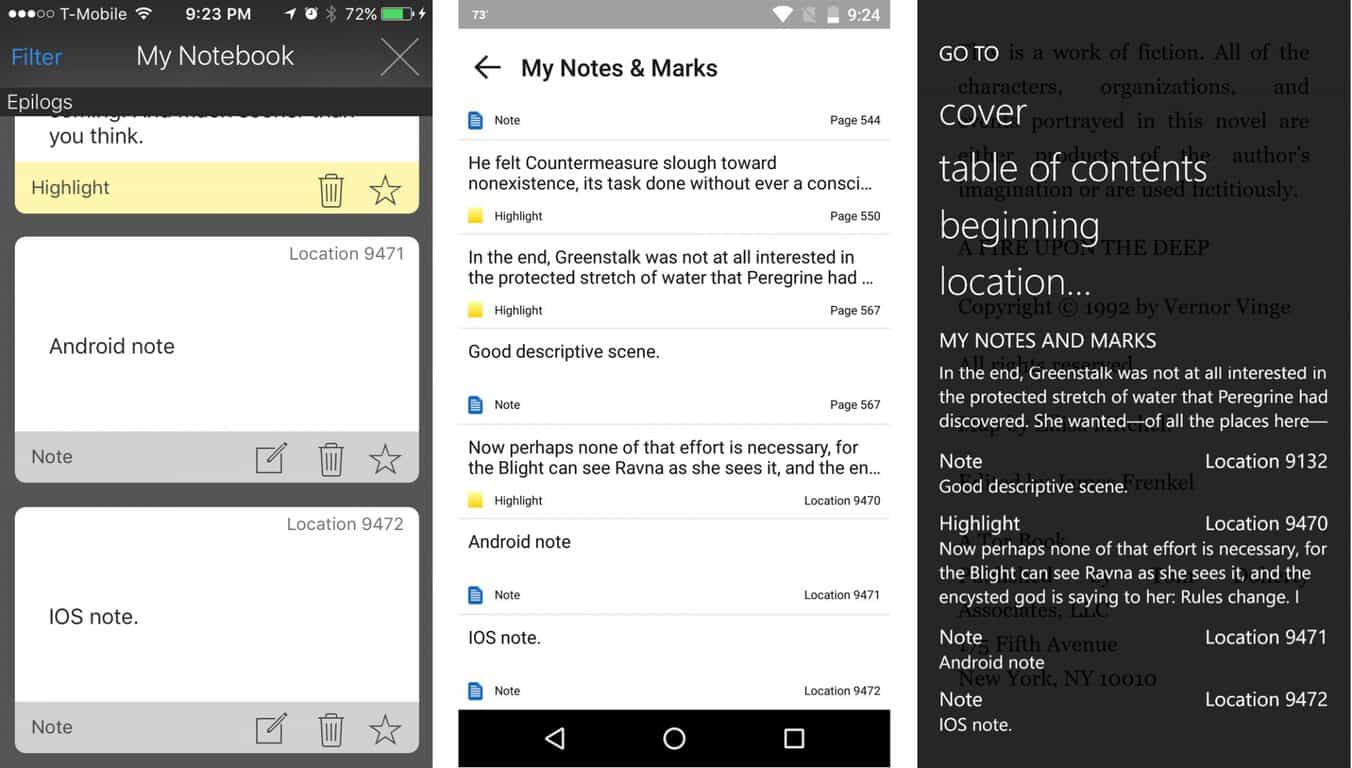Choose 'table of contents' in Go To
The height and width of the screenshot is (768, 1352).
click(x=1072, y=169)
